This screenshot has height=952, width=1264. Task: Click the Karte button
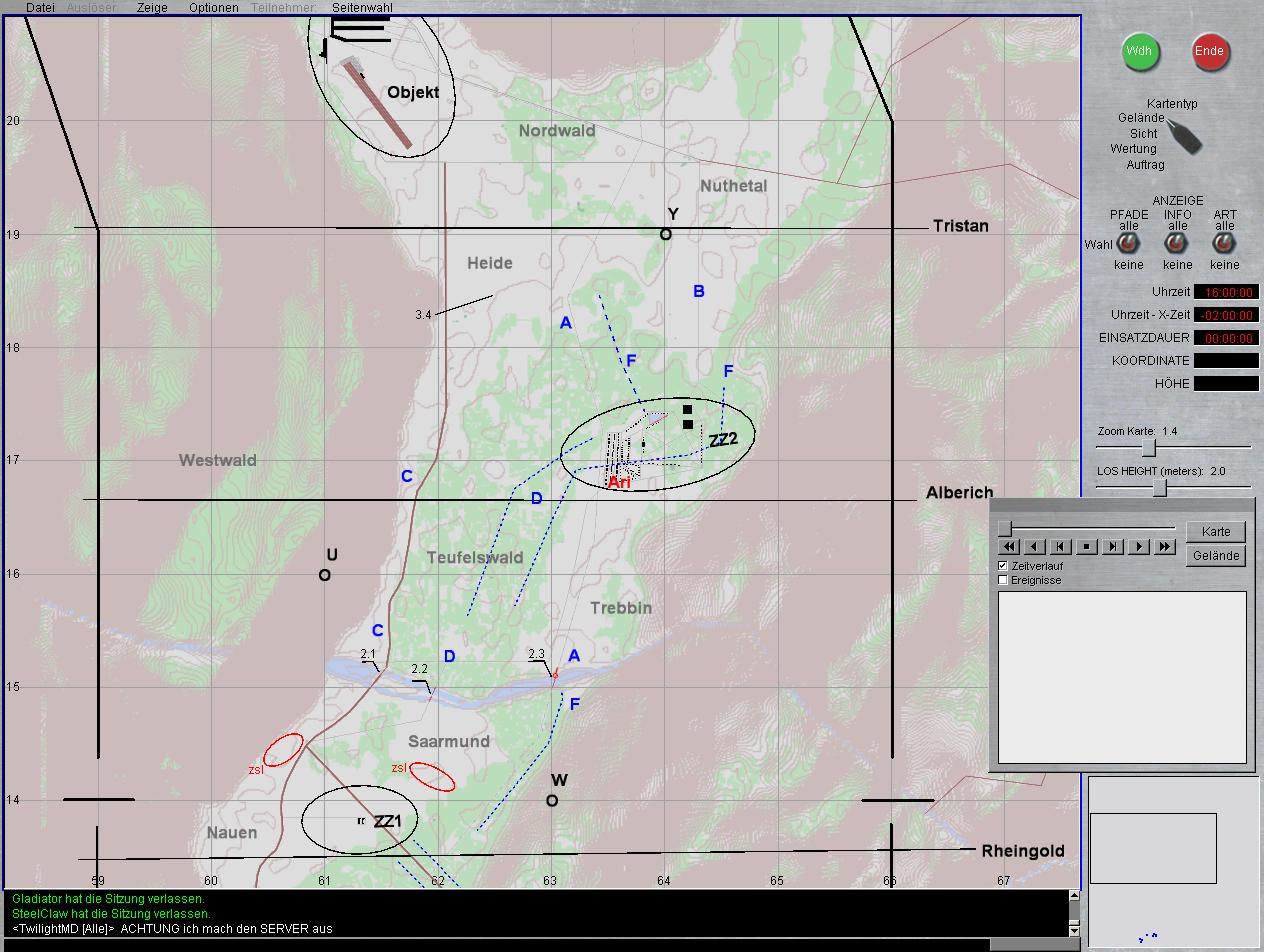(x=1216, y=531)
